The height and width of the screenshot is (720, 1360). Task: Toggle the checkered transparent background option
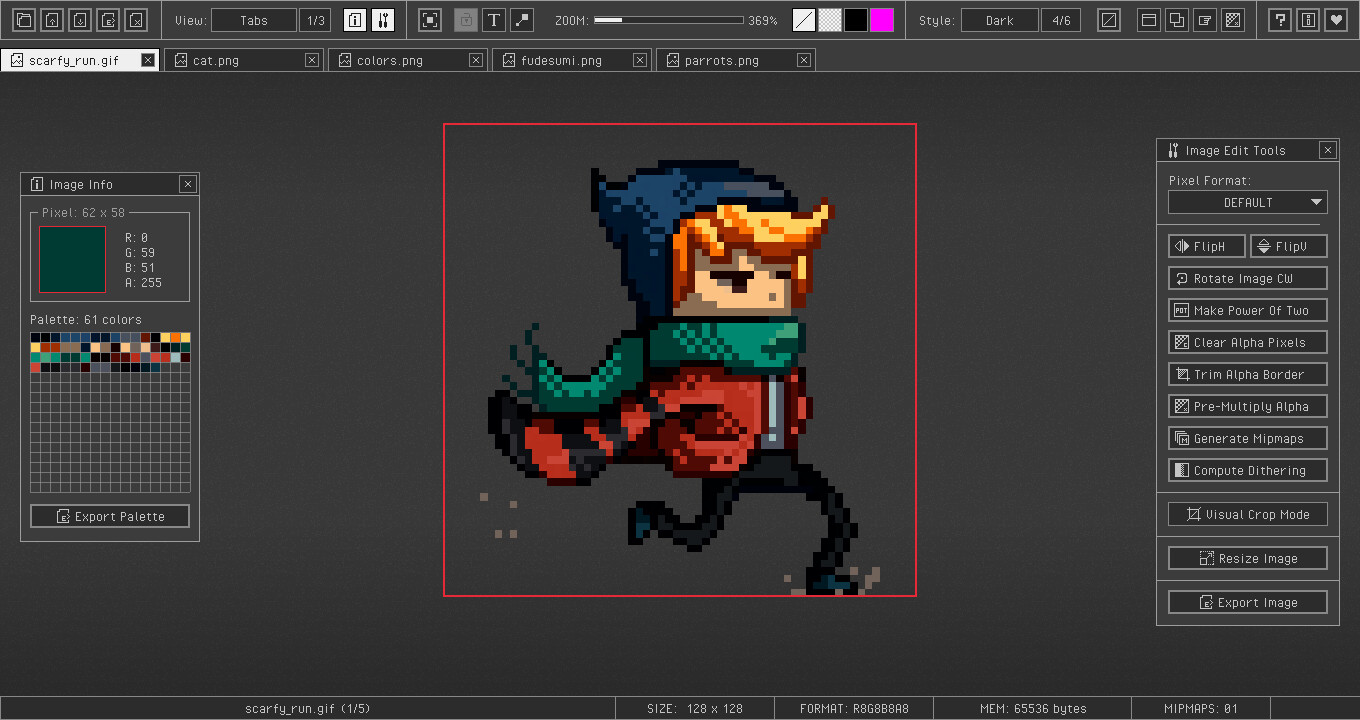[x=830, y=20]
